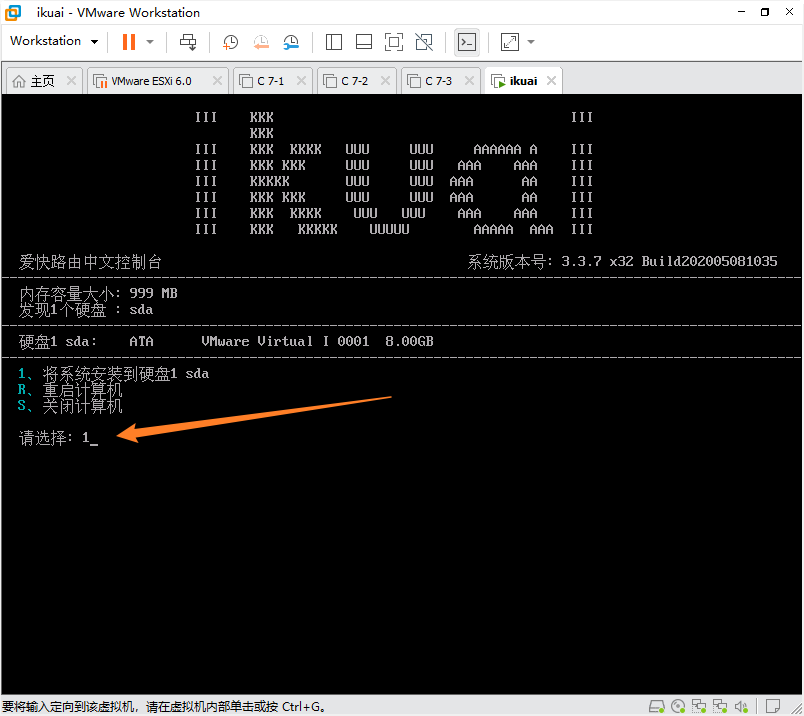Switch to the C 7-2 tab
804x716 pixels.
coord(354,81)
